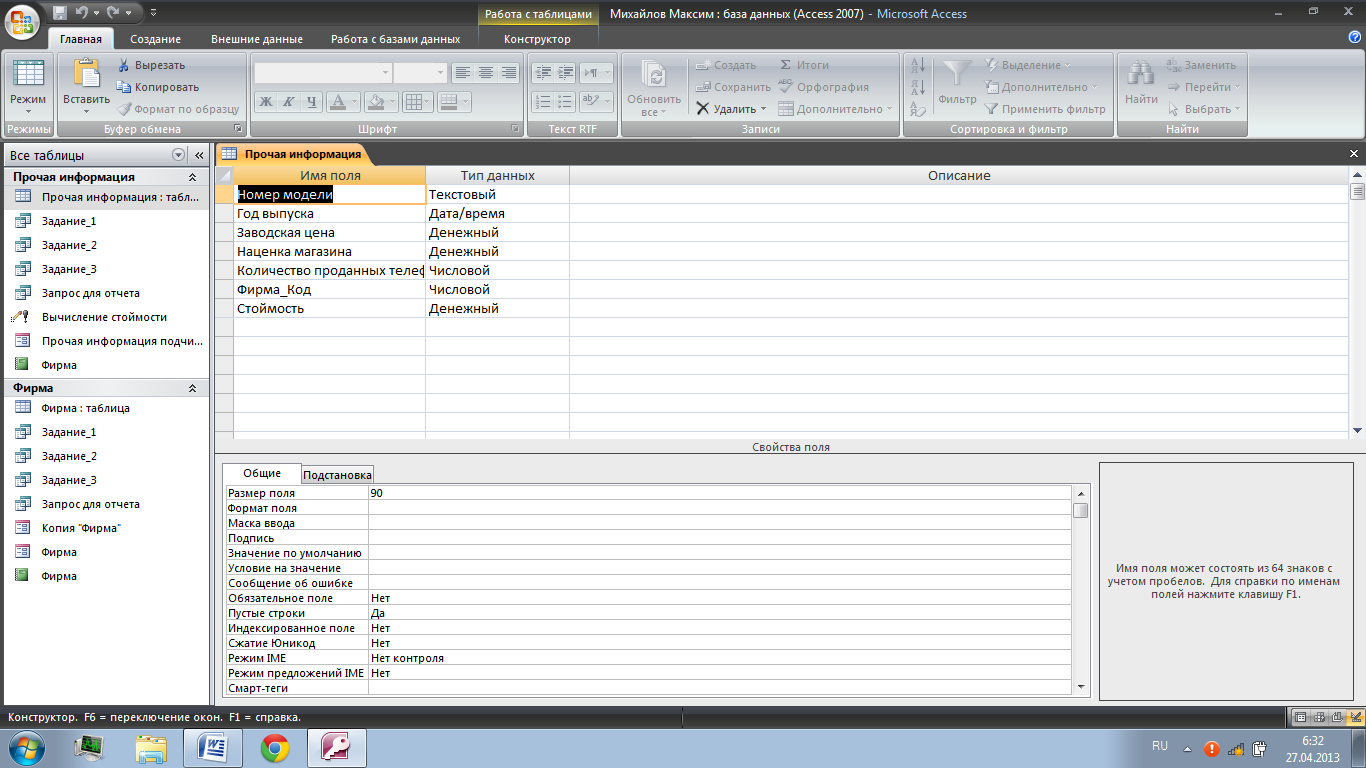Click sort descending Я-А icon
Image resolution: width=1366 pixels, height=768 pixels.
pos(918,88)
